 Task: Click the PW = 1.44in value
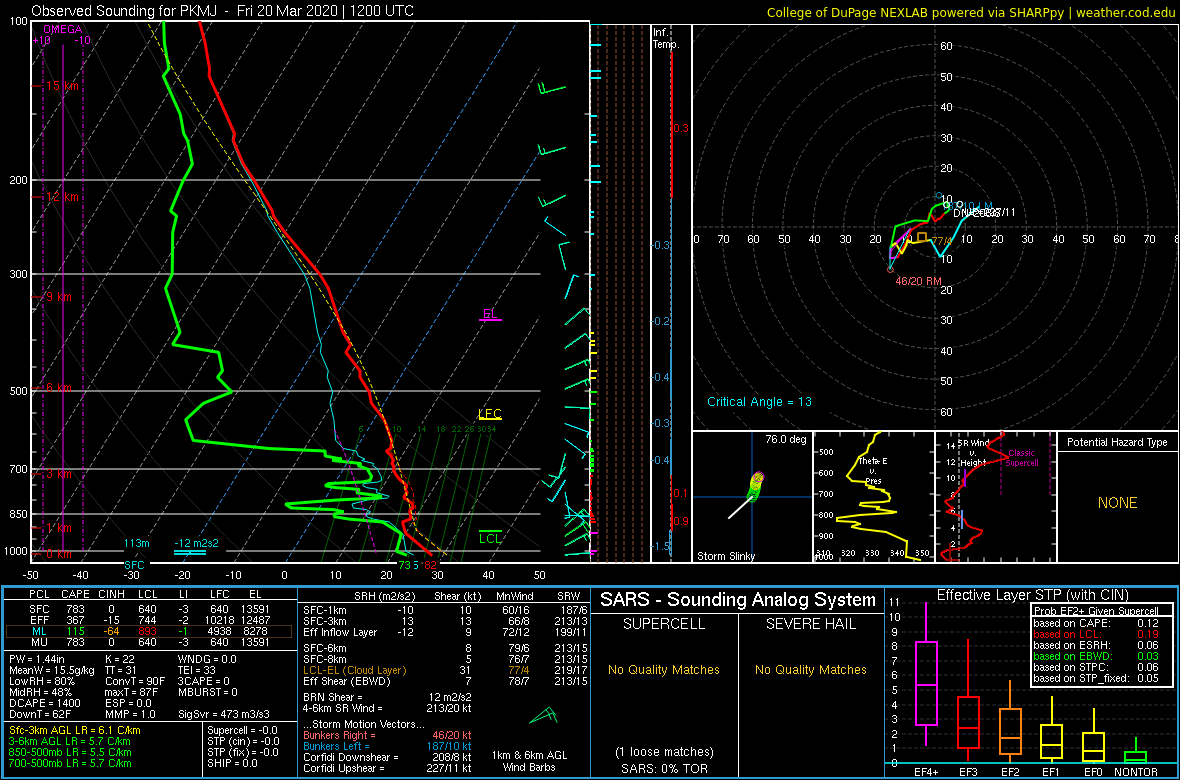[x=38, y=659]
